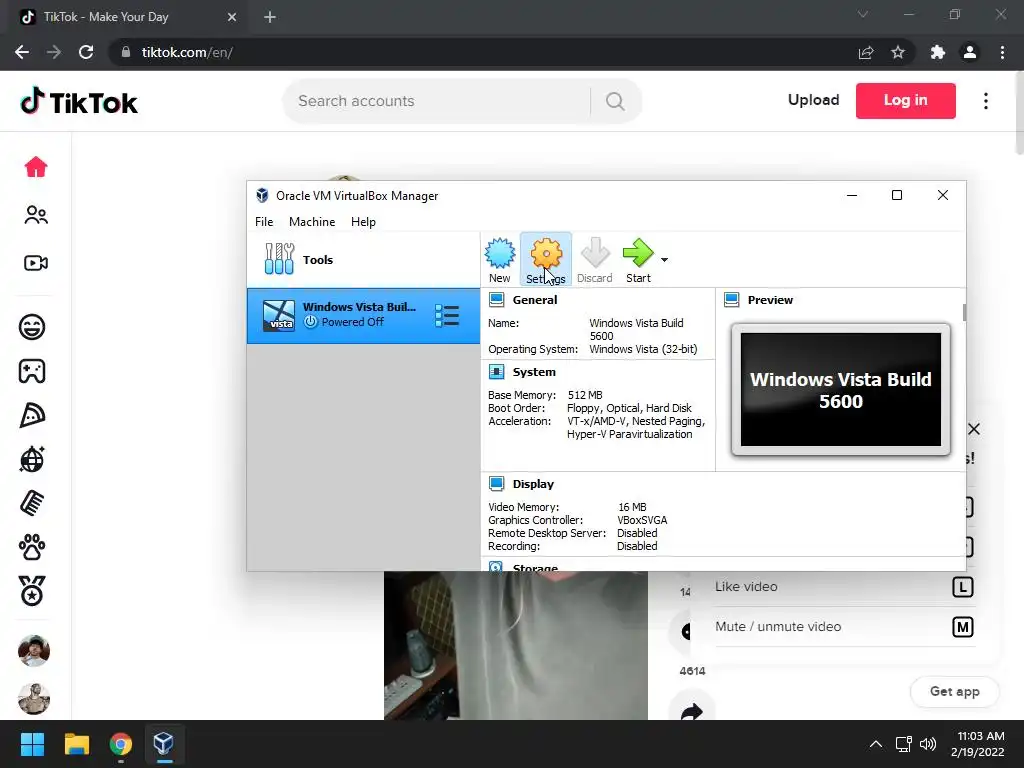This screenshot has width=1024, height=768.
Task: Open the Windows Start menu
Action: coord(32,744)
